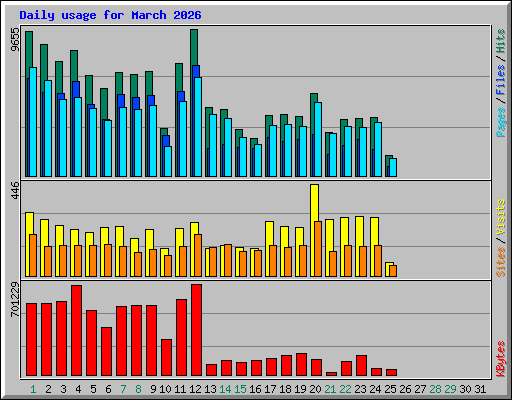Image resolution: width=512 pixels, height=400 pixels.
Task: Select day 13 on the date axis
Action: click(210, 389)
